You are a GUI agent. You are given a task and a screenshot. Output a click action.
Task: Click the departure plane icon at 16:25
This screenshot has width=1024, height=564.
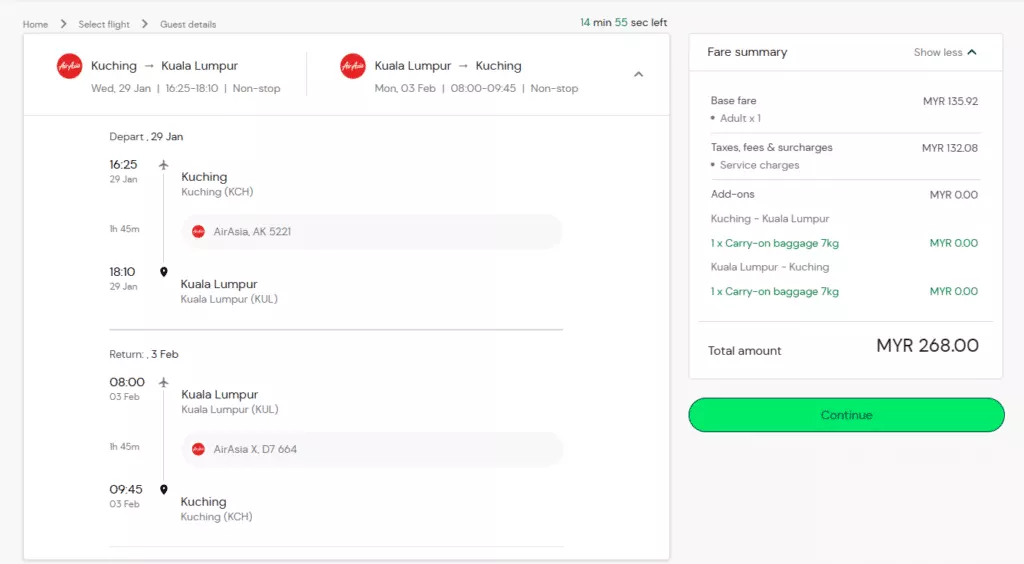click(x=163, y=165)
